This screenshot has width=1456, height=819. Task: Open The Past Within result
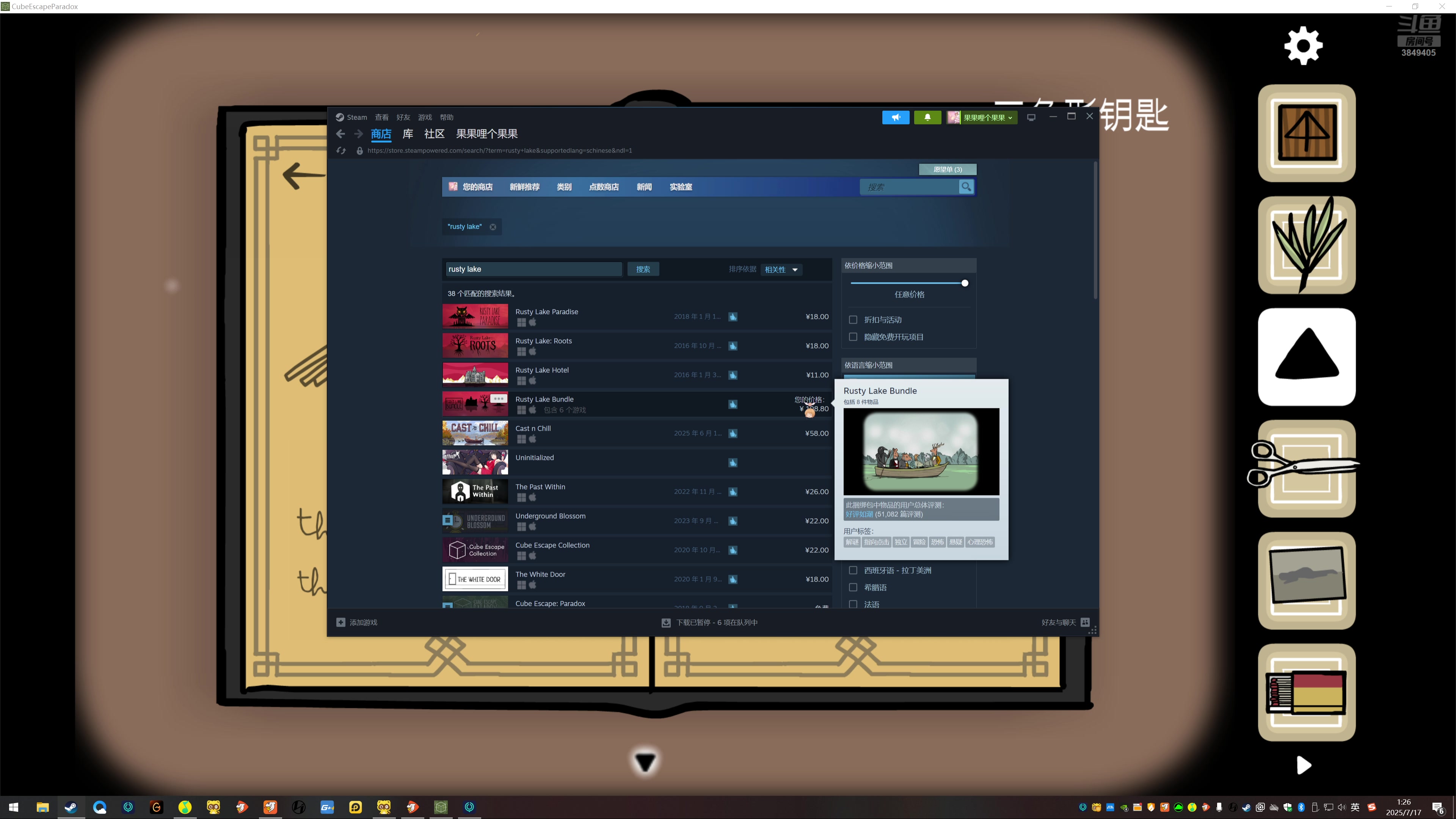coord(637,492)
